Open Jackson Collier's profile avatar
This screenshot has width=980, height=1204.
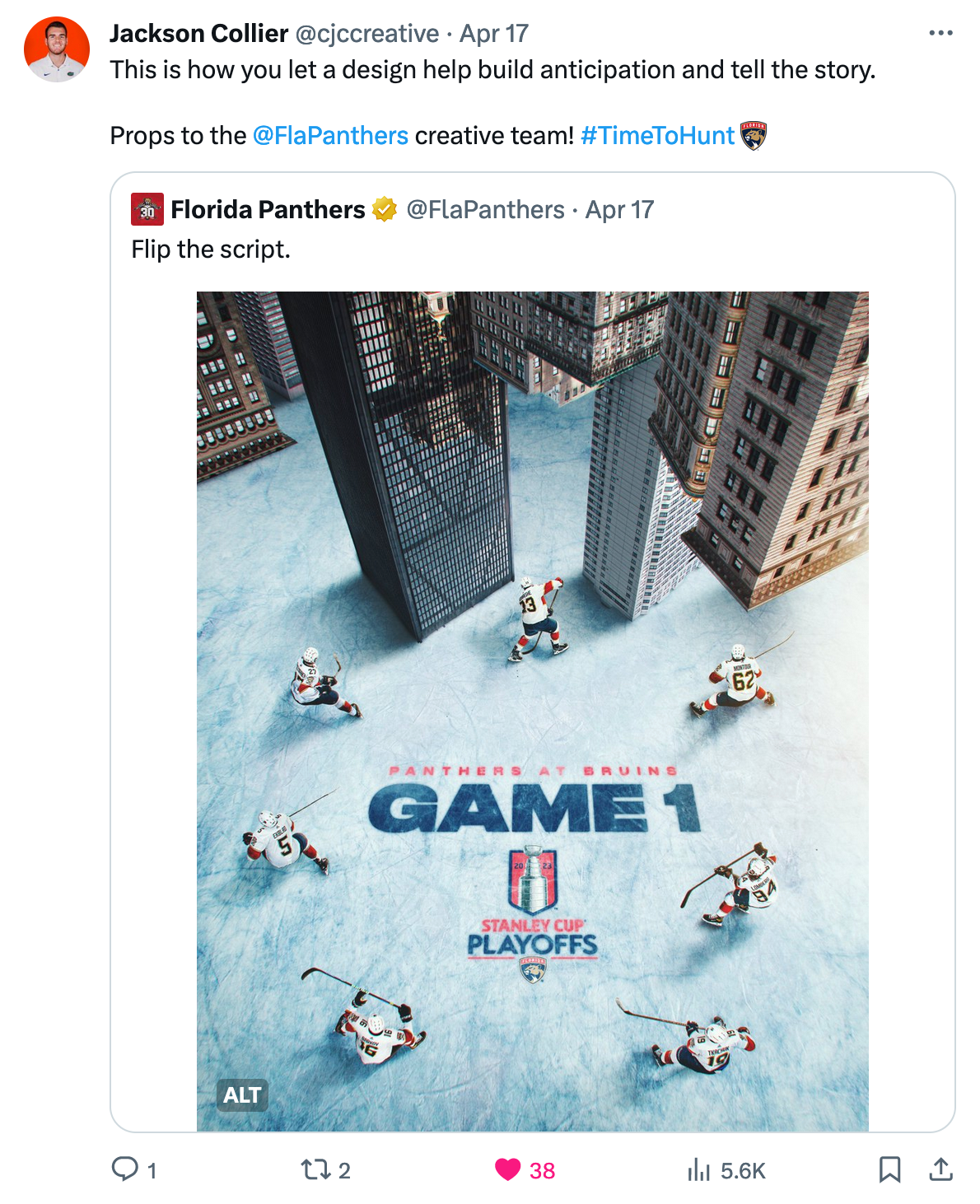[57, 49]
